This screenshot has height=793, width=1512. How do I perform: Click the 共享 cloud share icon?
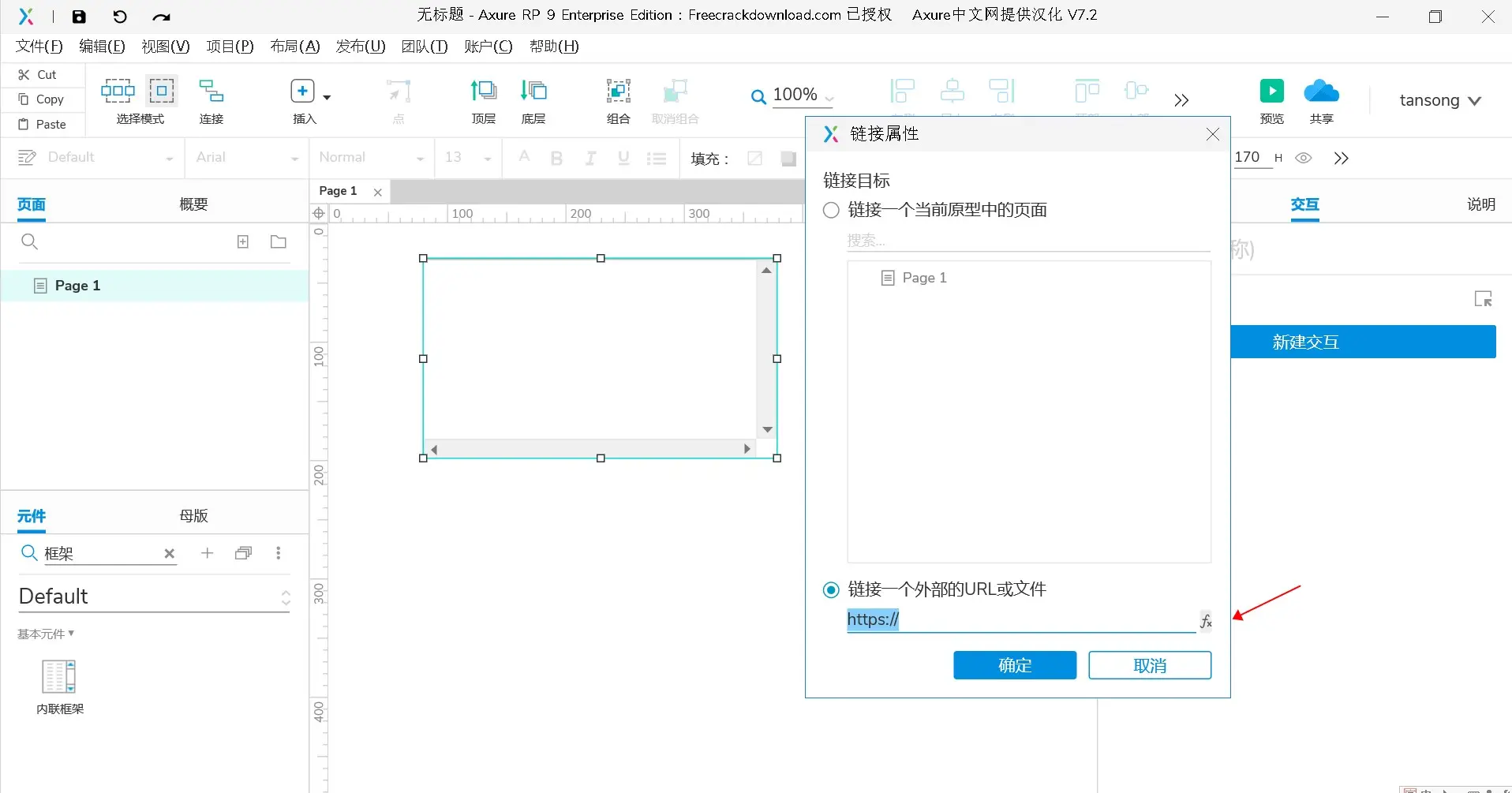tap(1321, 91)
